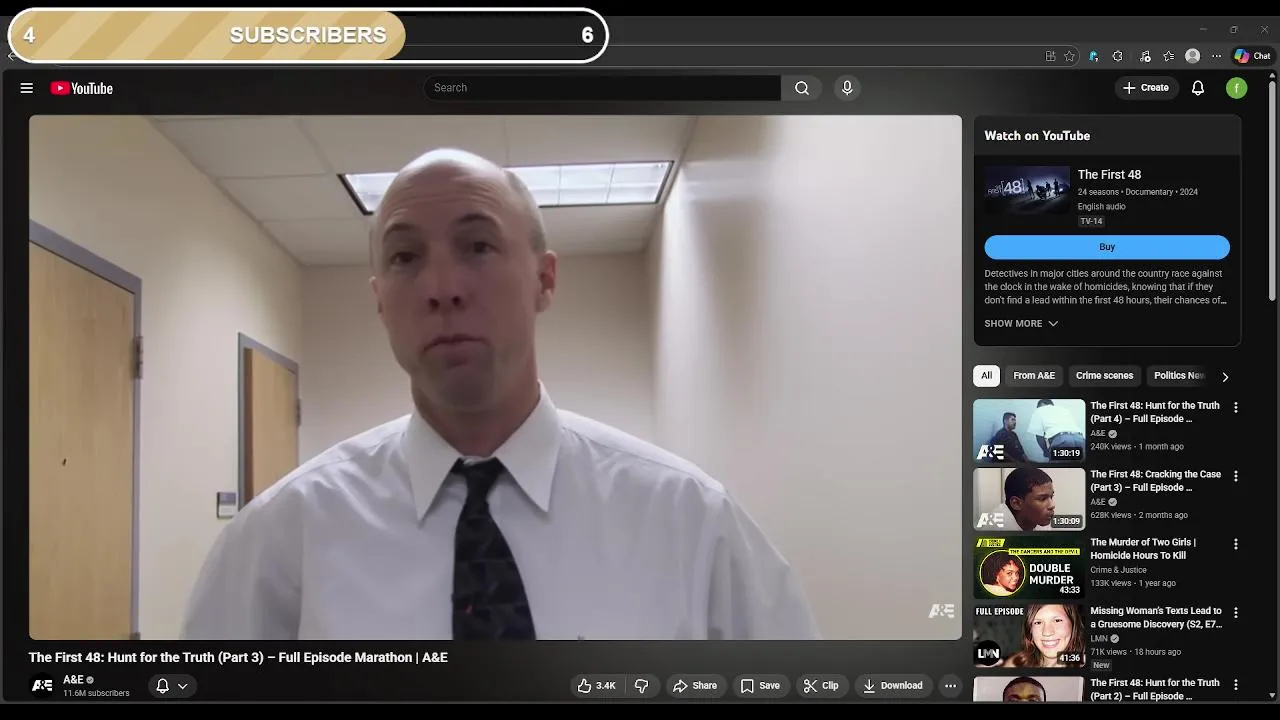Open The Murder of Two Girls title
1280x720 pixels.
click(1142, 549)
